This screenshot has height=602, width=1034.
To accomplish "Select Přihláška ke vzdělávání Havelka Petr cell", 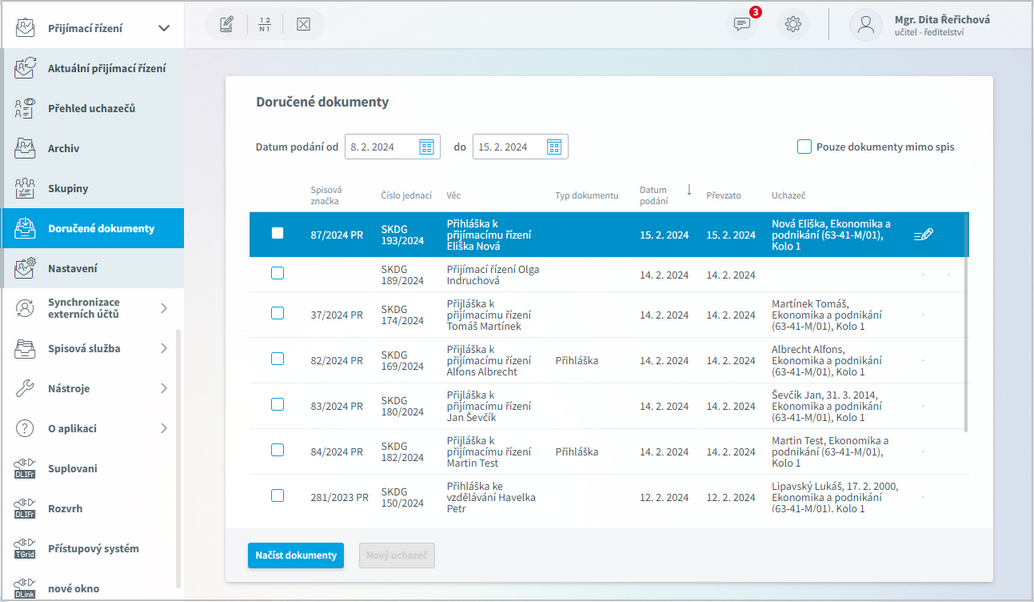I will pyautogui.click(x=491, y=497).
